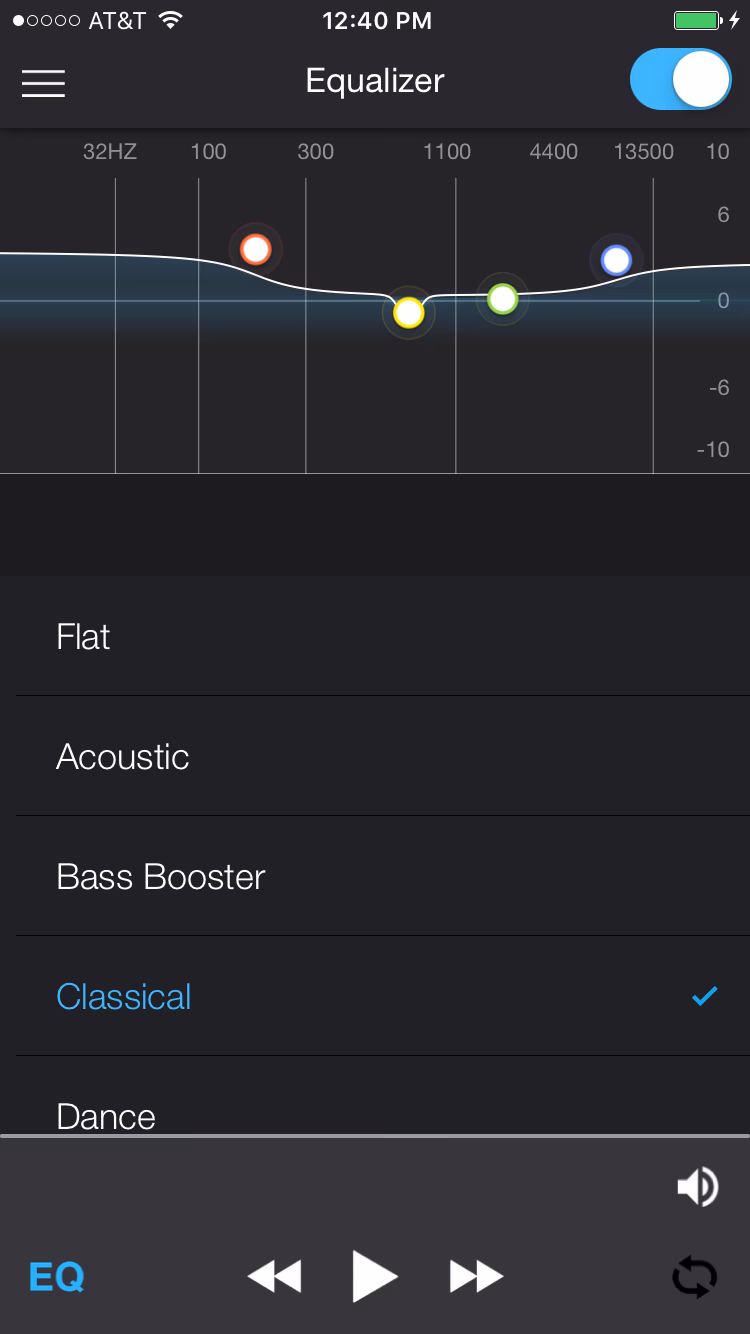Skip forward to the next track

point(477,1275)
